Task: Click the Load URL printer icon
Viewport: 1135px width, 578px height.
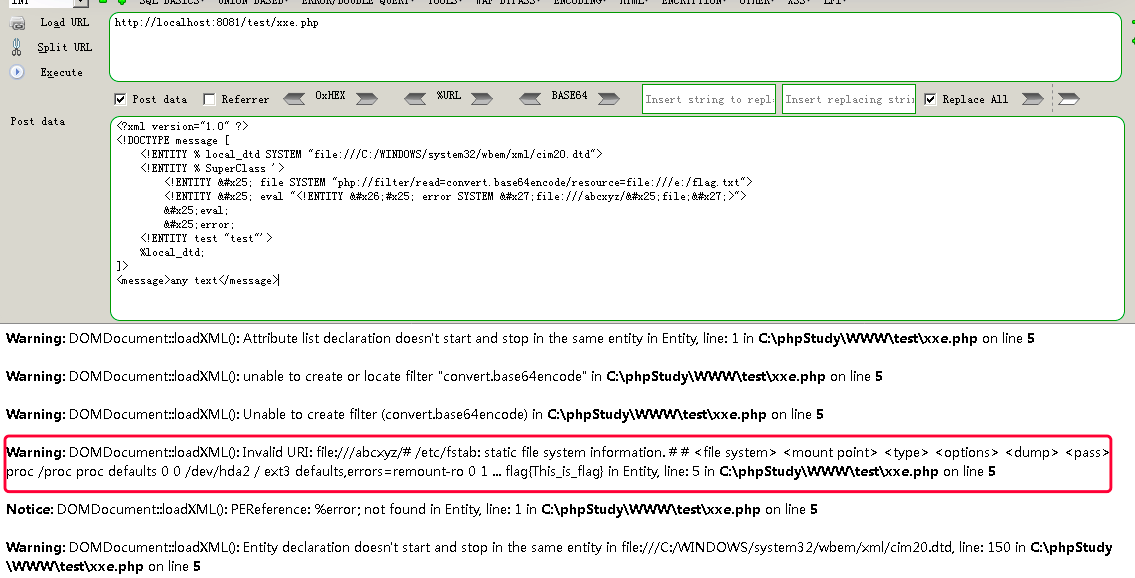Action: 17,23
